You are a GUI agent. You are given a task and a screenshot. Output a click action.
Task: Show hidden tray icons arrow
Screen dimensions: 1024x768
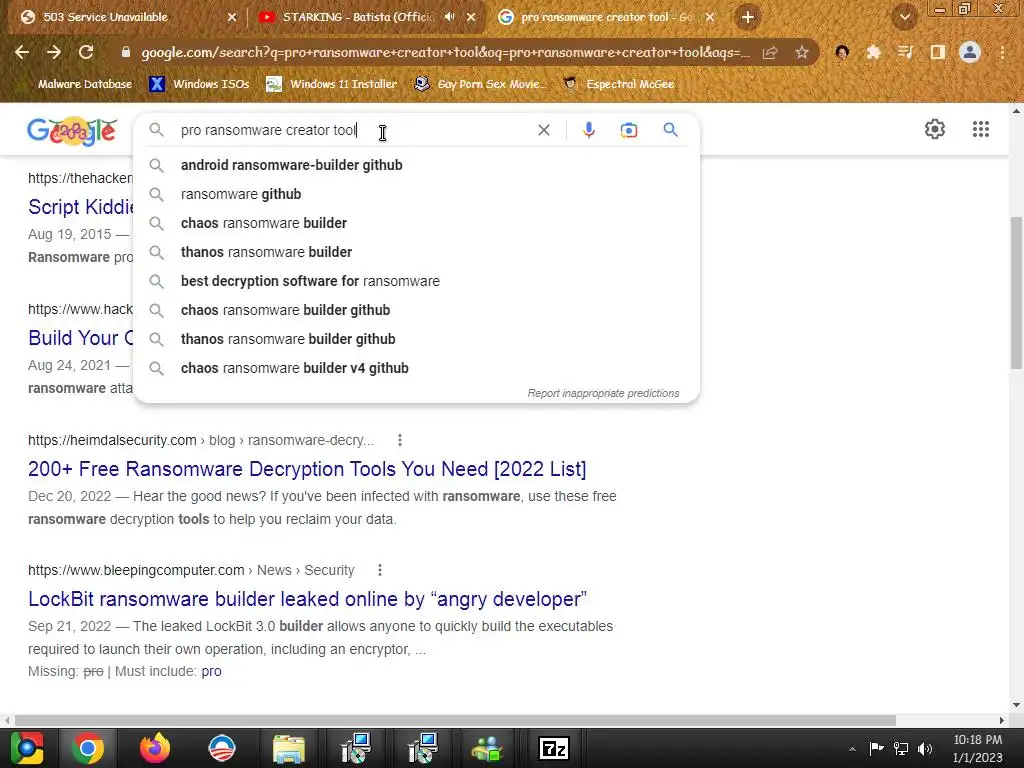[852, 749]
